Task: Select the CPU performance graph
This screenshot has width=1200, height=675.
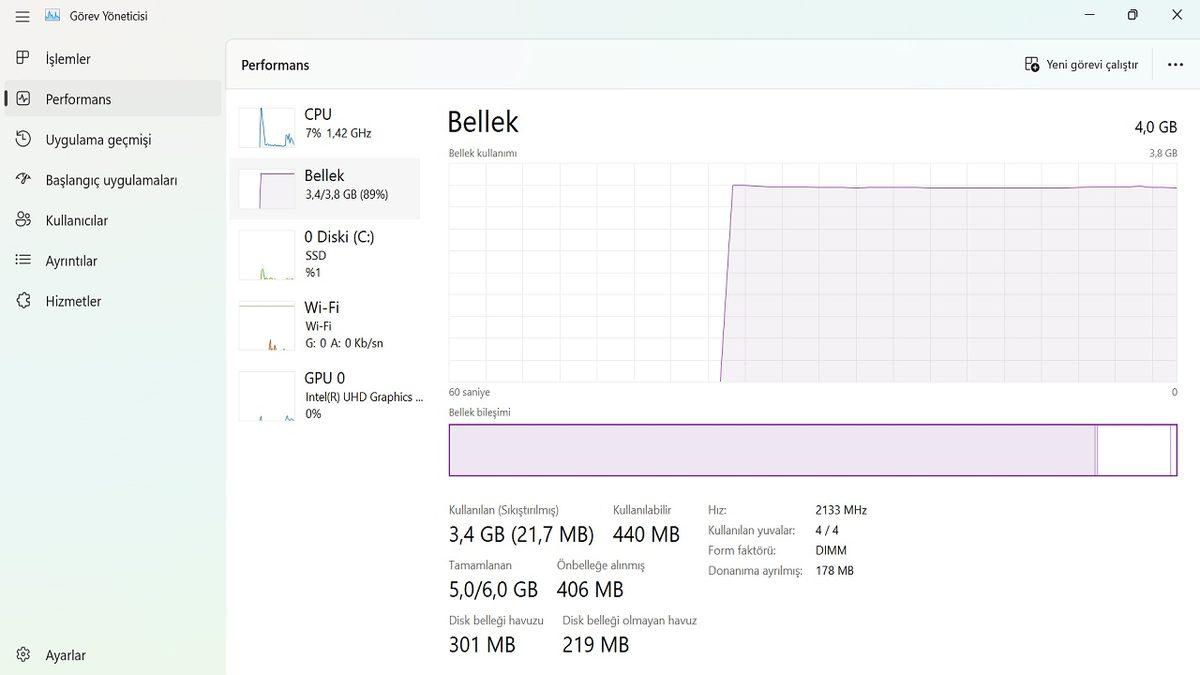Action: click(267, 127)
